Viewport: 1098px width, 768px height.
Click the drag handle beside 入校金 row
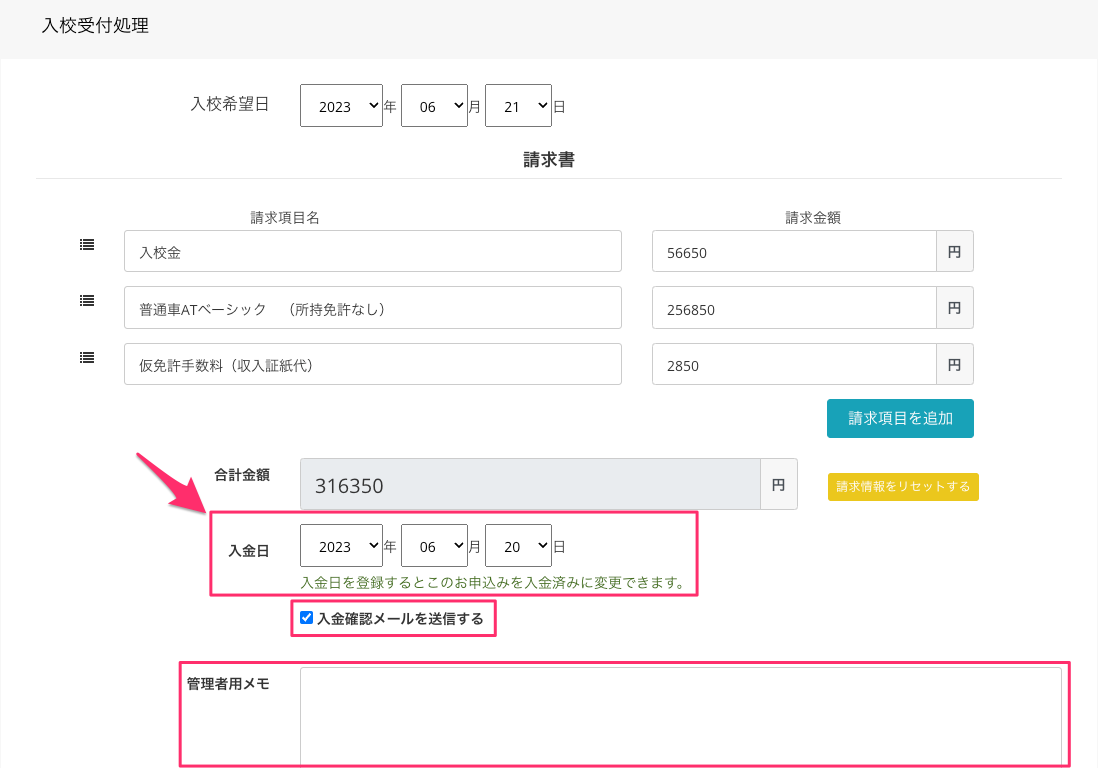(x=87, y=244)
